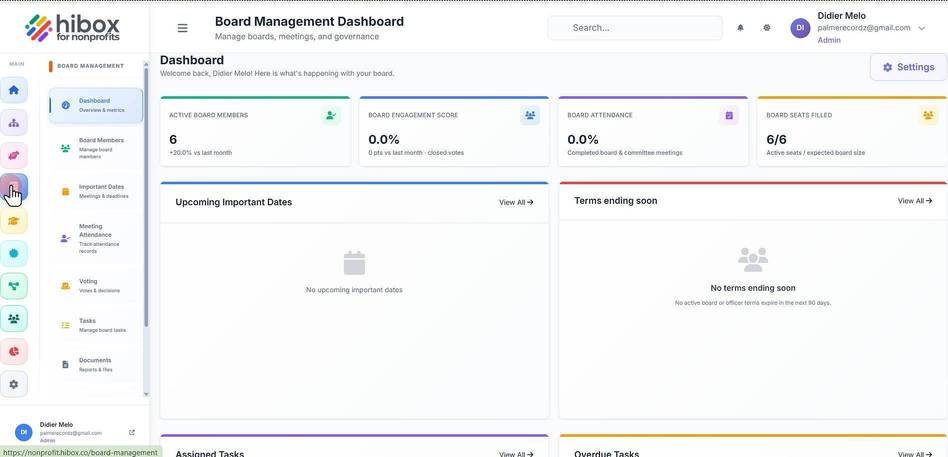Expand the user account dropdown chevron
The height and width of the screenshot is (457, 948).
(x=921, y=28)
